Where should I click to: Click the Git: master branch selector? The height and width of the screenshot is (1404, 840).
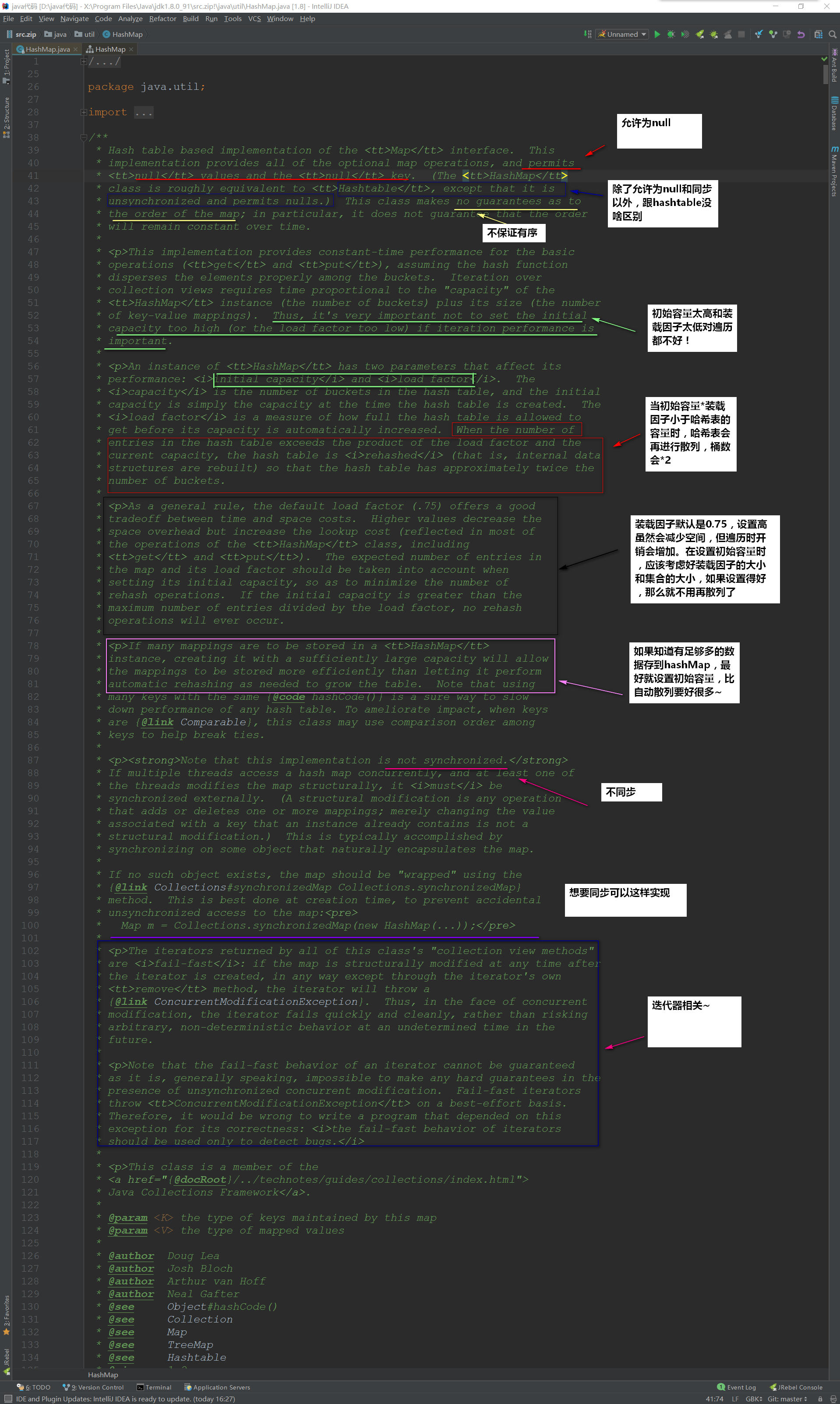click(787, 1398)
